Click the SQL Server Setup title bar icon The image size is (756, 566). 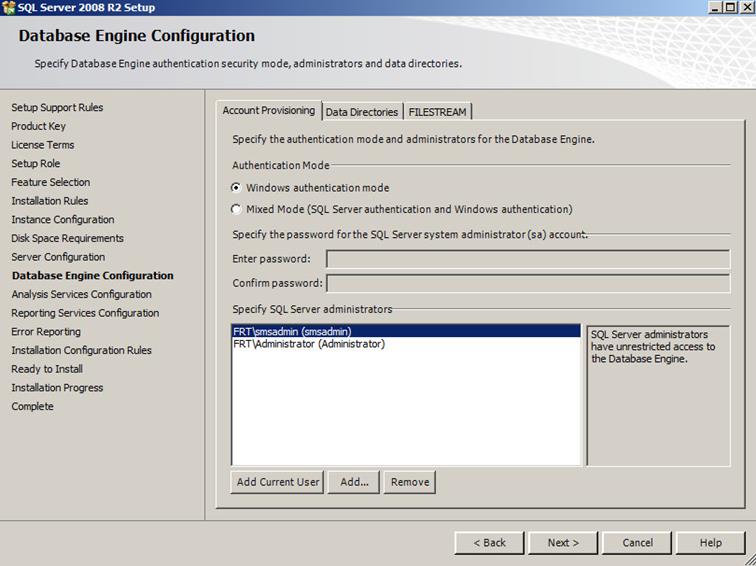tap(8, 7)
